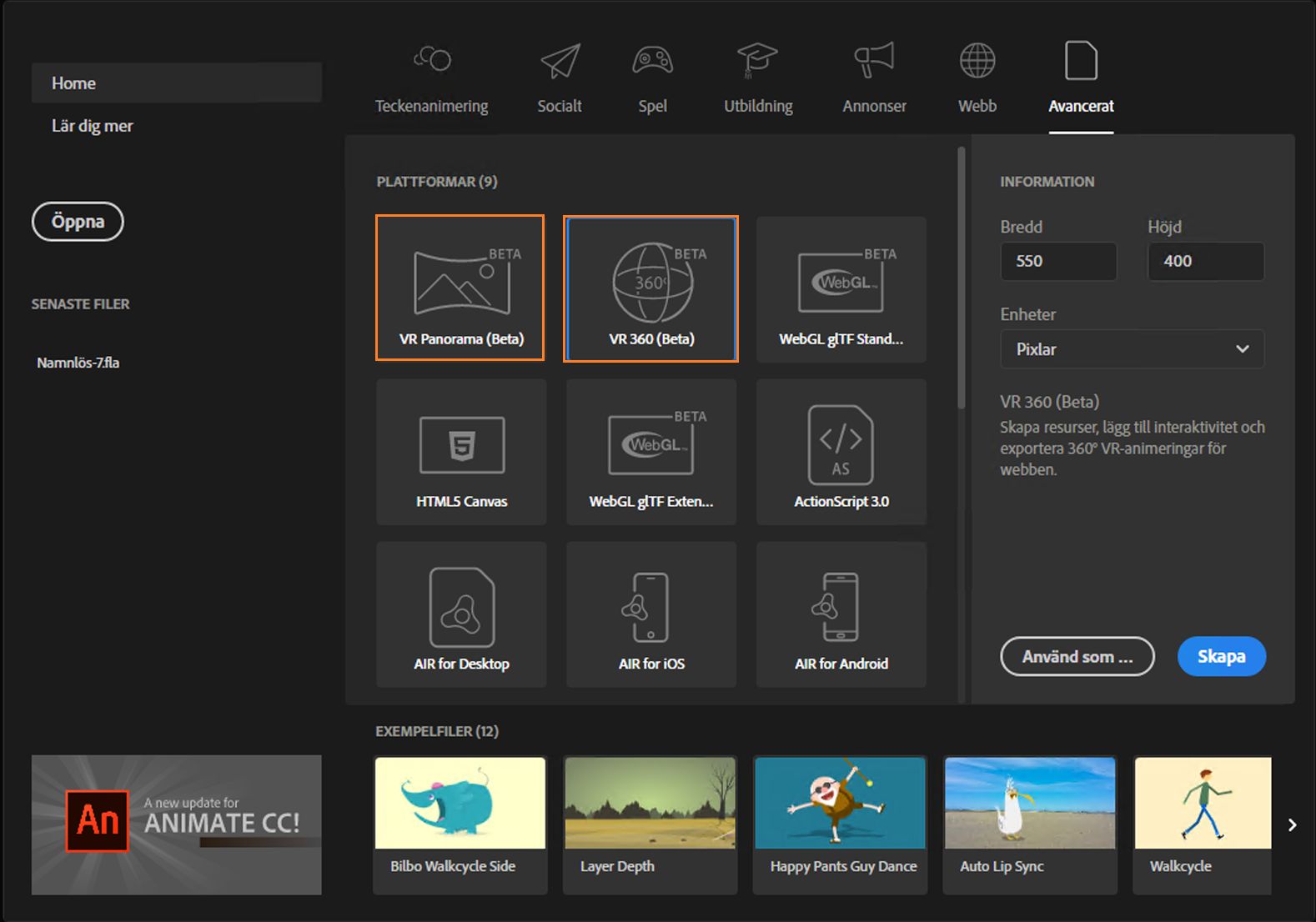Open Bilbo Walkcycle Side example
The width and height of the screenshot is (1316, 922).
[x=460, y=825]
